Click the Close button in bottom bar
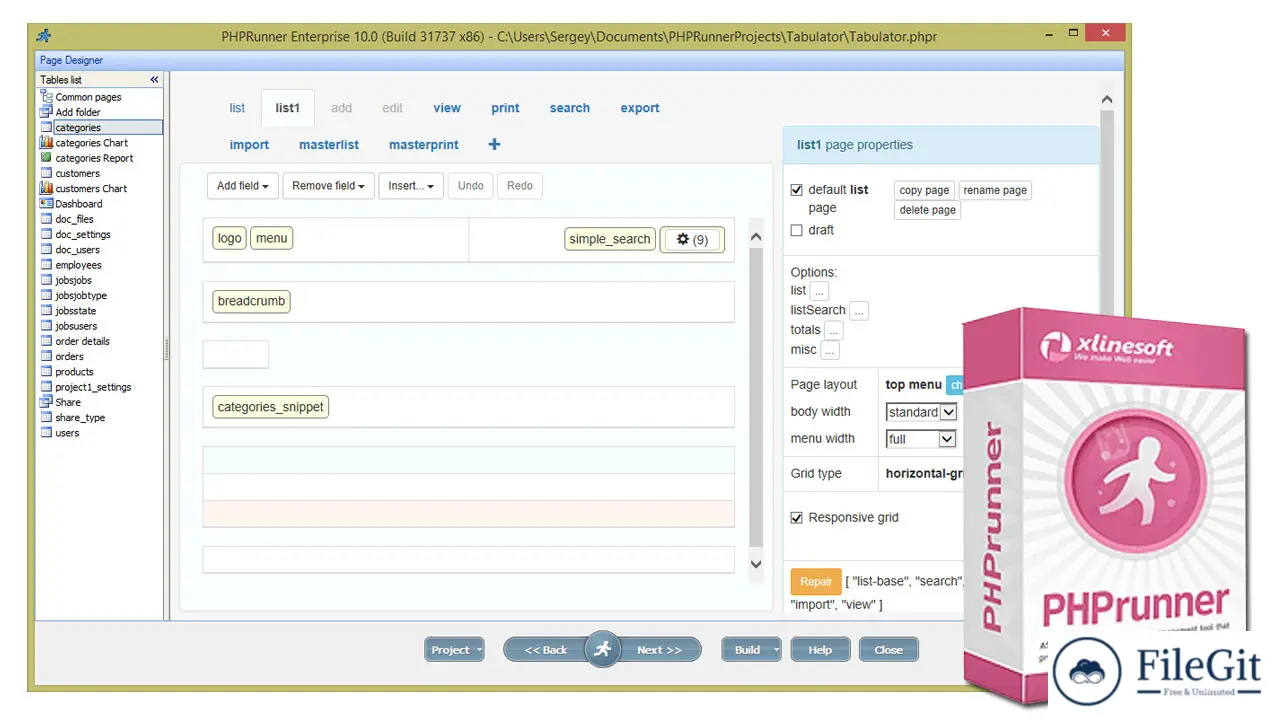The width and height of the screenshot is (1280, 720). (x=889, y=650)
